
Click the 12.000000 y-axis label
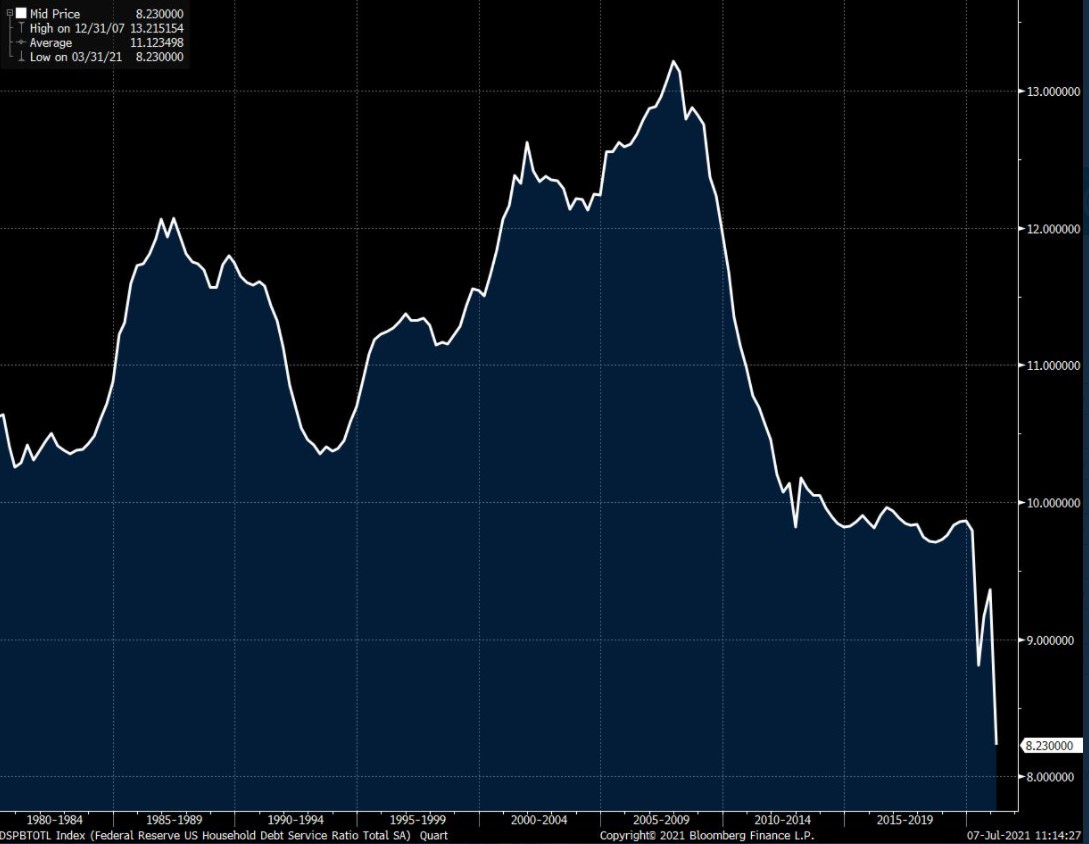click(x=1054, y=229)
